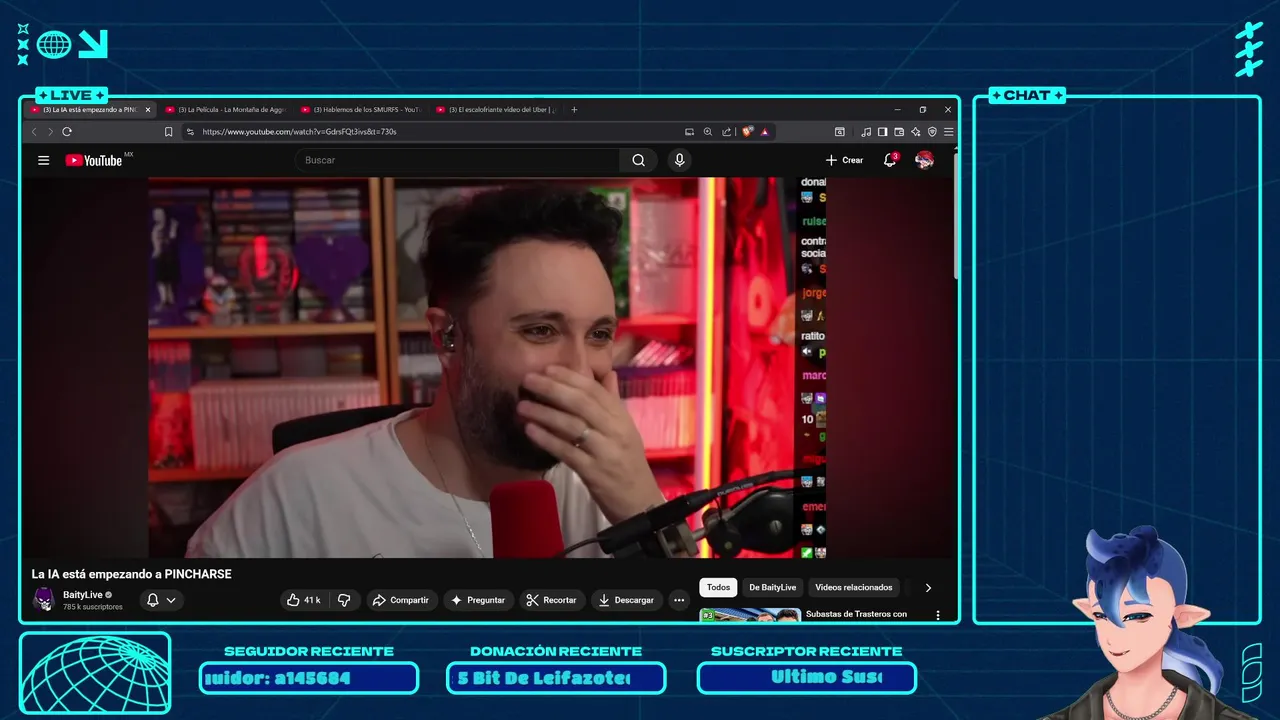
Task: Click the YouTube video player to pause
Action: click(487, 367)
